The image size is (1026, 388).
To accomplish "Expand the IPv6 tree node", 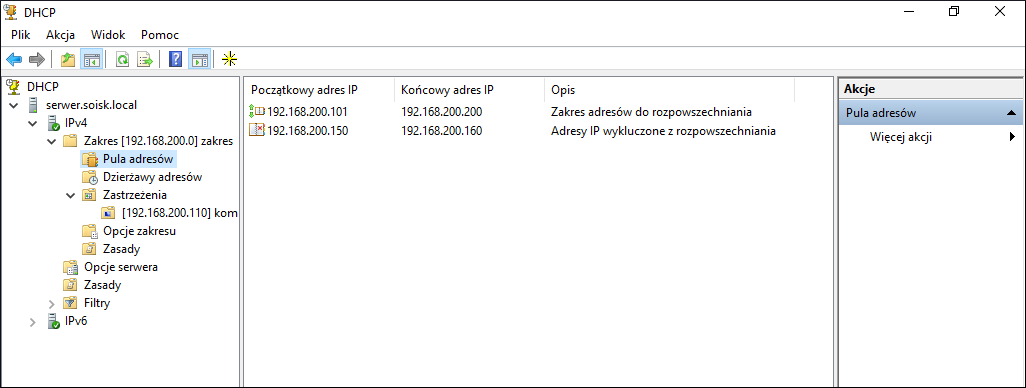I will pyautogui.click(x=33, y=321).
